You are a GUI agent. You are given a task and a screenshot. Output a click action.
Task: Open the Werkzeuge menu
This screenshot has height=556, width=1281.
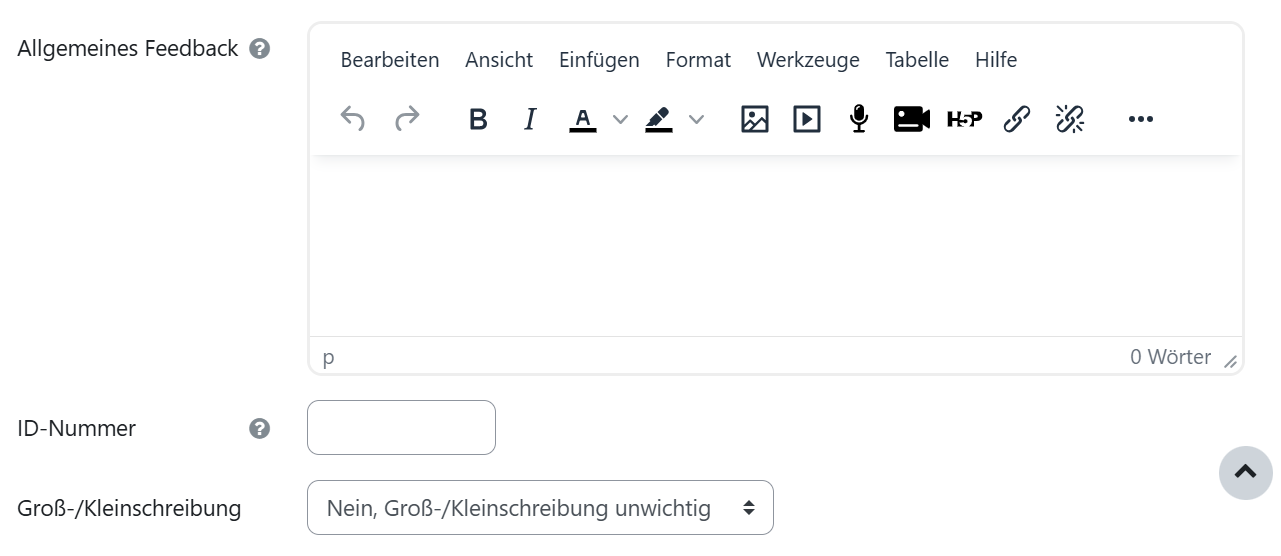808,60
